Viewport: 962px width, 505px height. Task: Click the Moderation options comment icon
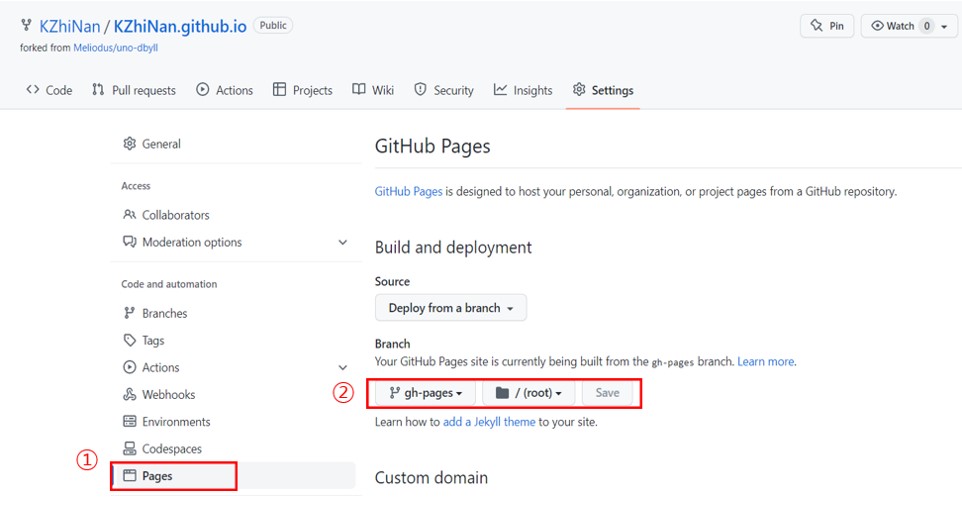click(x=129, y=242)
